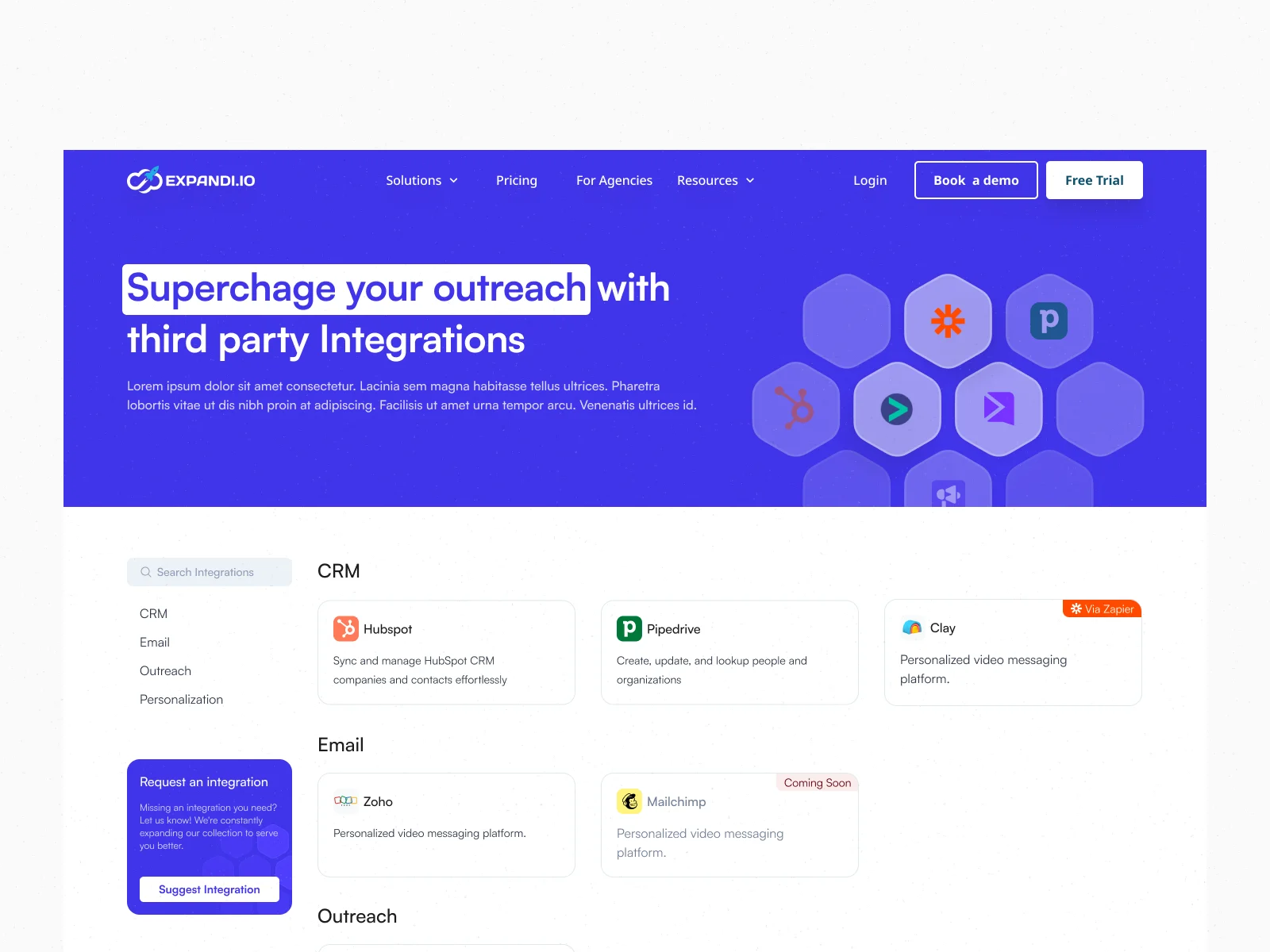Click the green arrow hexagon icon in hero

(x=897, y=409)
